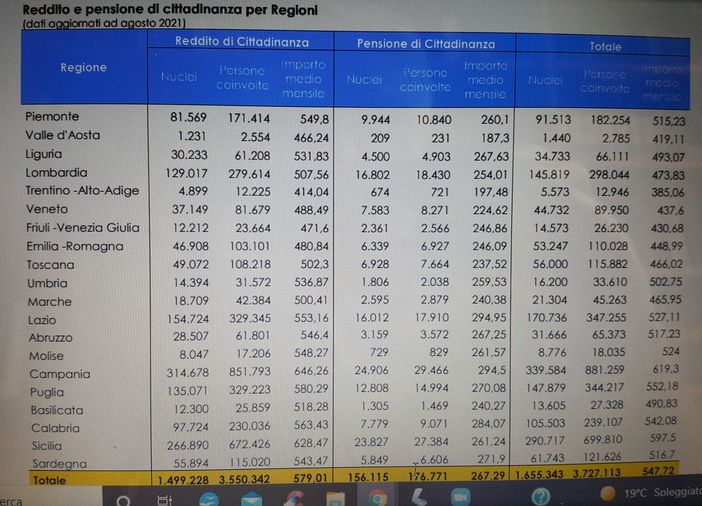This screenshot has height=506, width=702.
Task: Open File Explorer folder icon on taskbar
Action: click(x=335, y=499)
